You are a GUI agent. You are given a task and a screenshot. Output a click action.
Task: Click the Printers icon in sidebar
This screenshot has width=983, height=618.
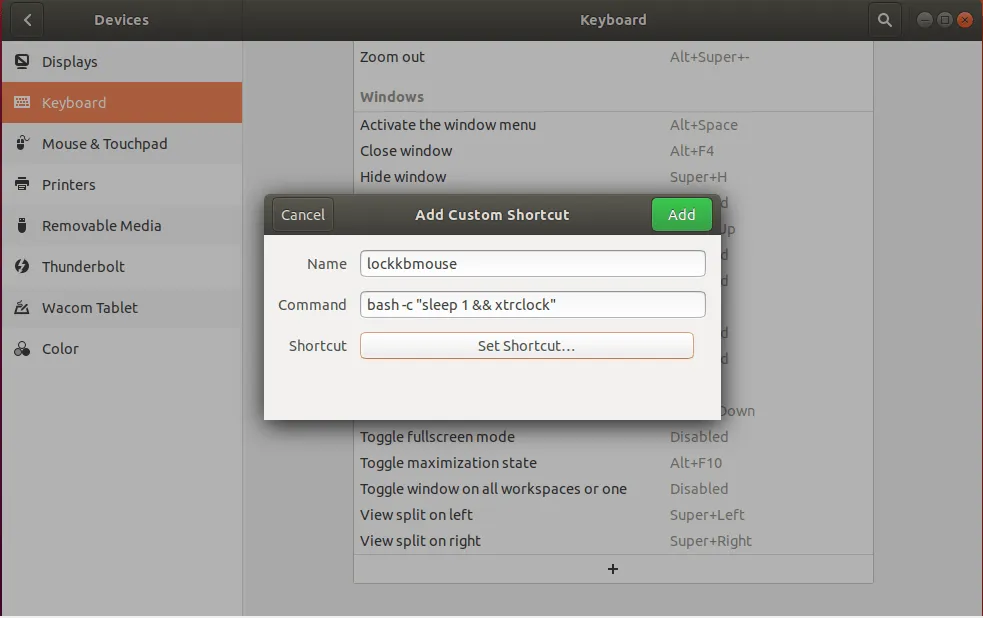(22, 185)
